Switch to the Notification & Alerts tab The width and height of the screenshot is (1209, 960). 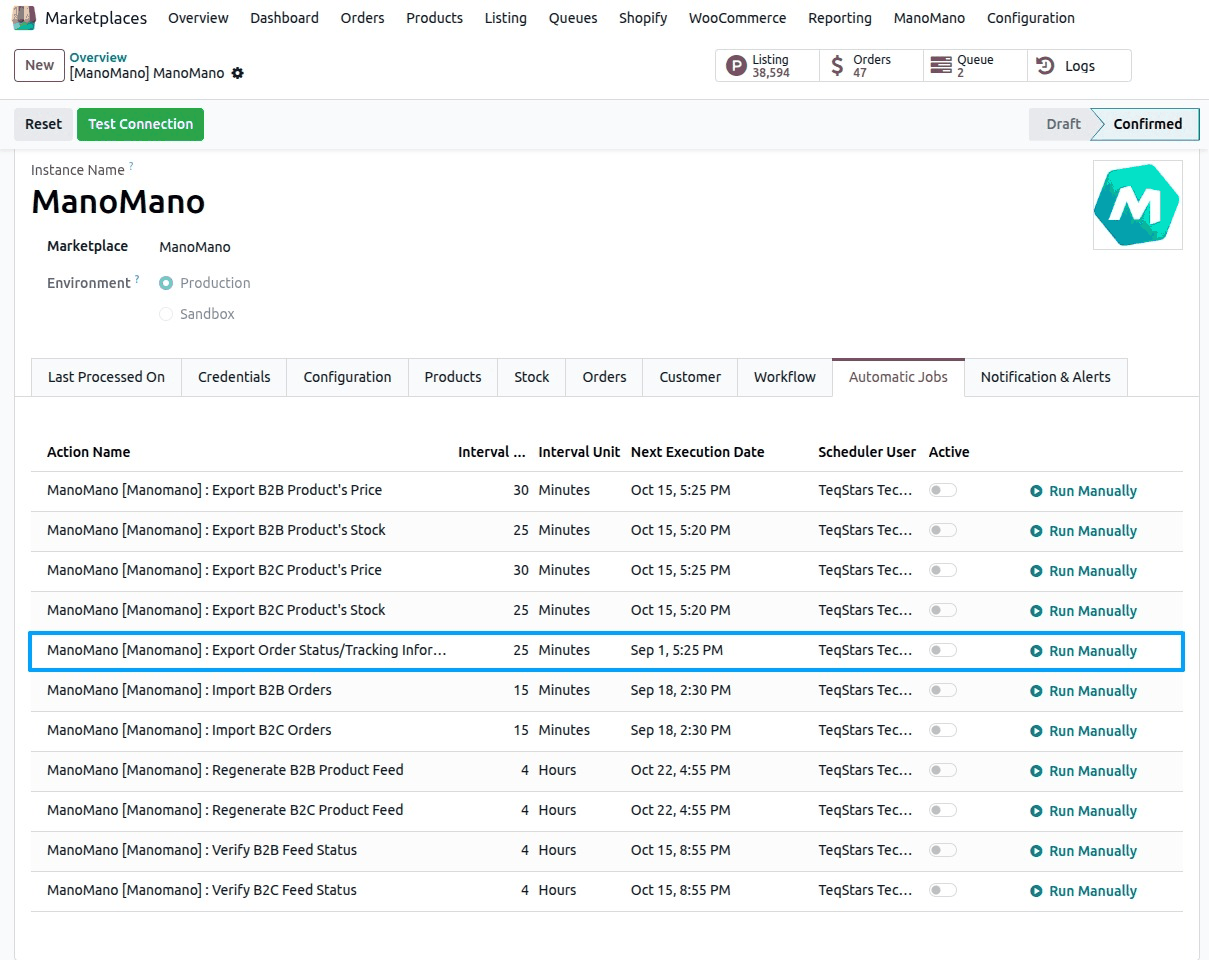[x=1045, y=377]
